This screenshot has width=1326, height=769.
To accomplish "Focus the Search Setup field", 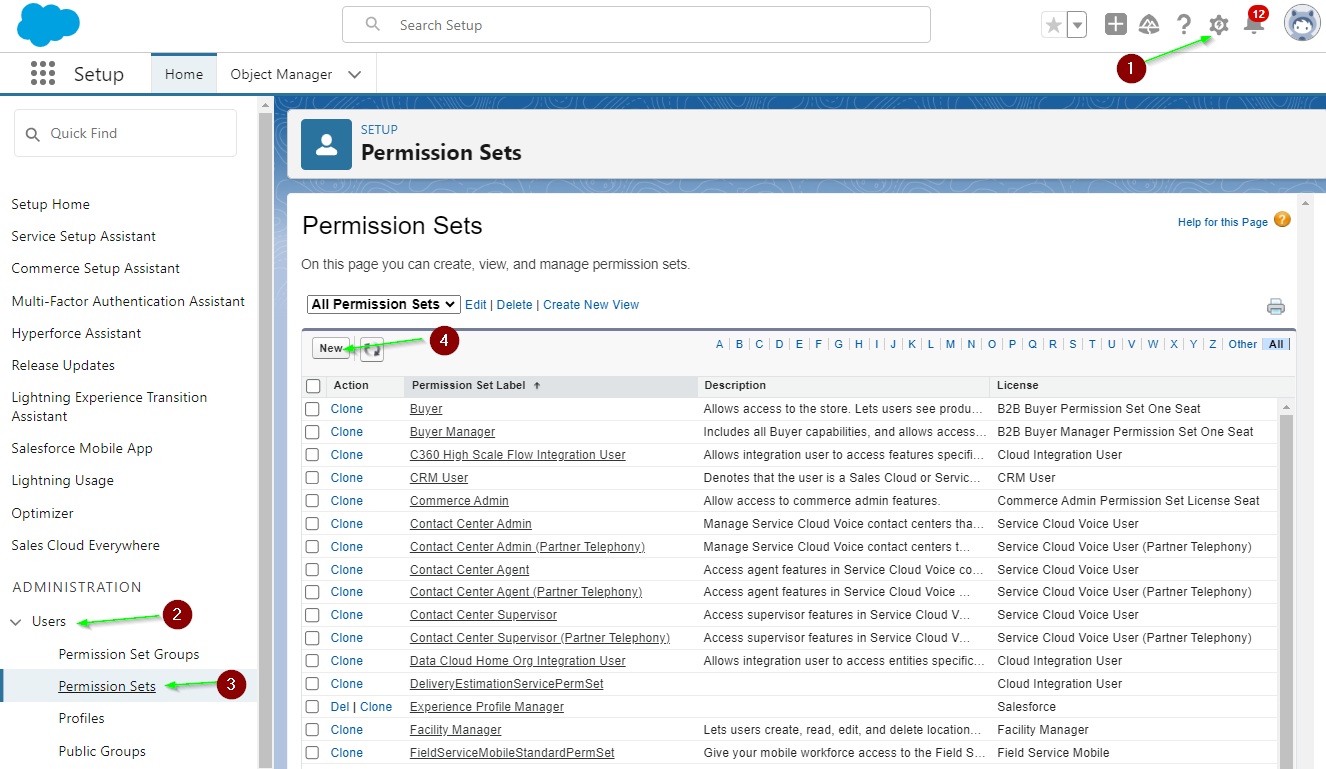I will point(636,25).
